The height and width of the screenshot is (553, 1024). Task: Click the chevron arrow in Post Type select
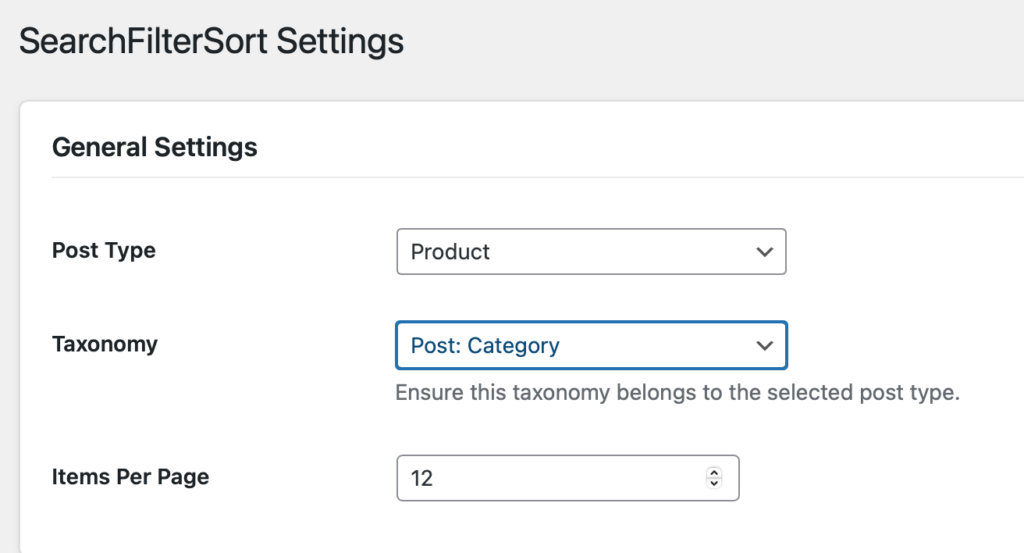pyautogui.click(x=765, y=252)
